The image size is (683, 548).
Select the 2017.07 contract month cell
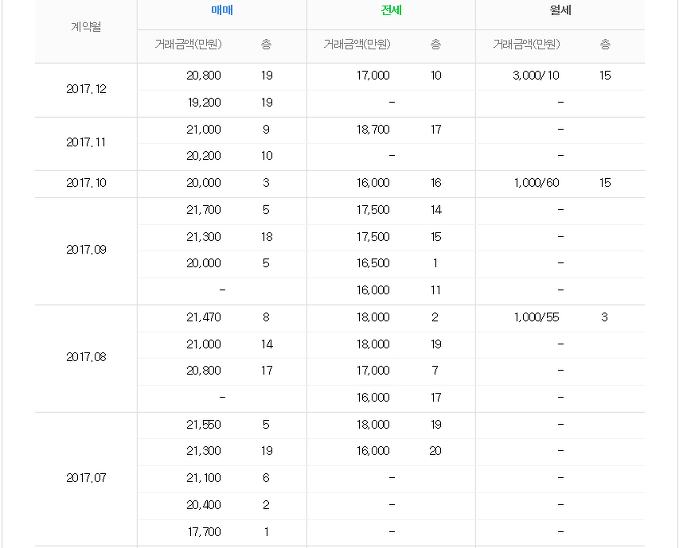[x=86, y=478]
